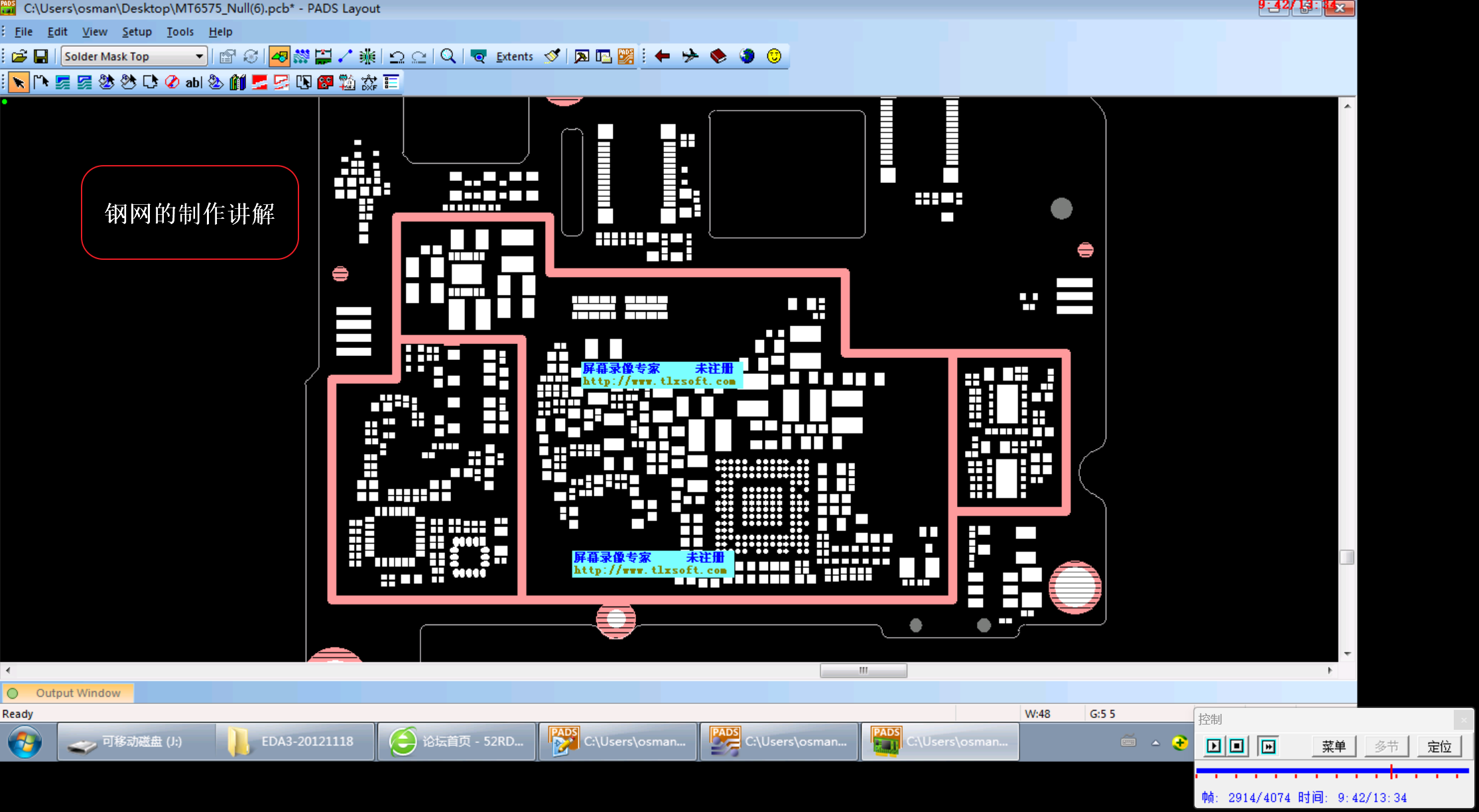
Task: Select the Zoom magnifier tool
Action: [x=448, y=56]
